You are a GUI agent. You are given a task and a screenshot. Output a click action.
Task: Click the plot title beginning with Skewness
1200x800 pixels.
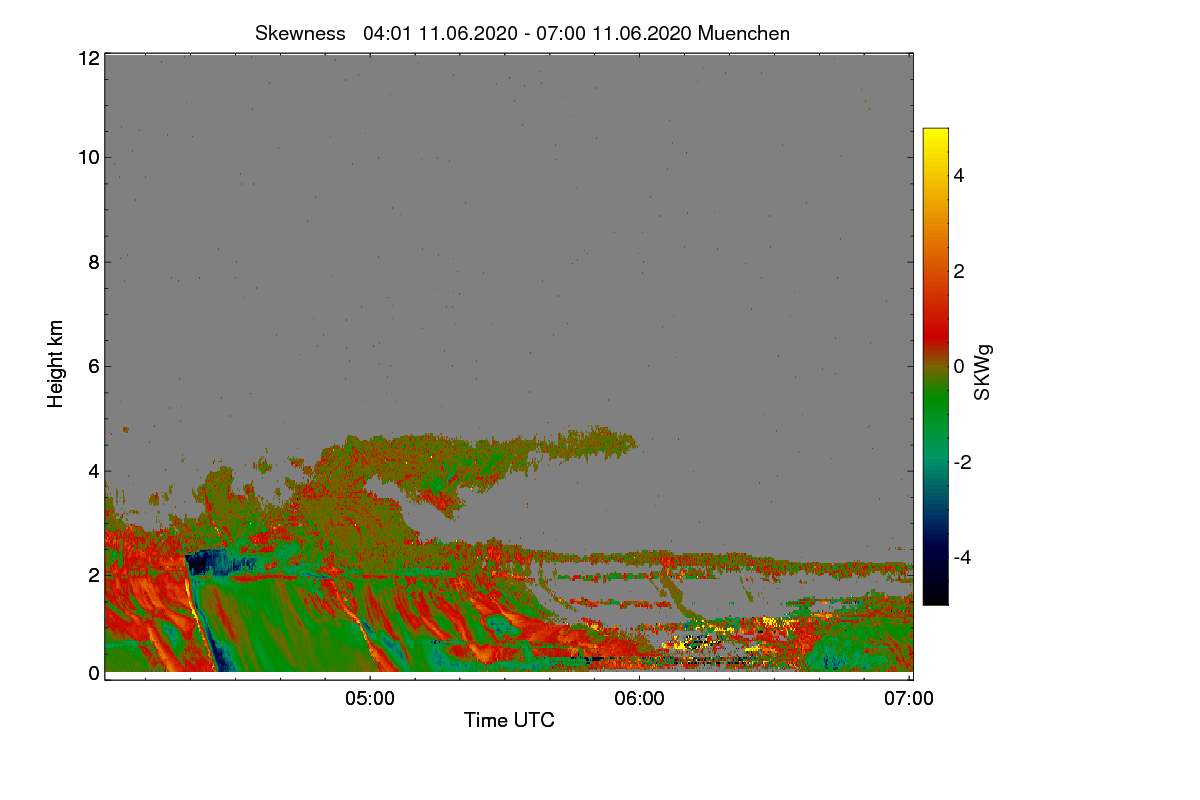point(522,33)
